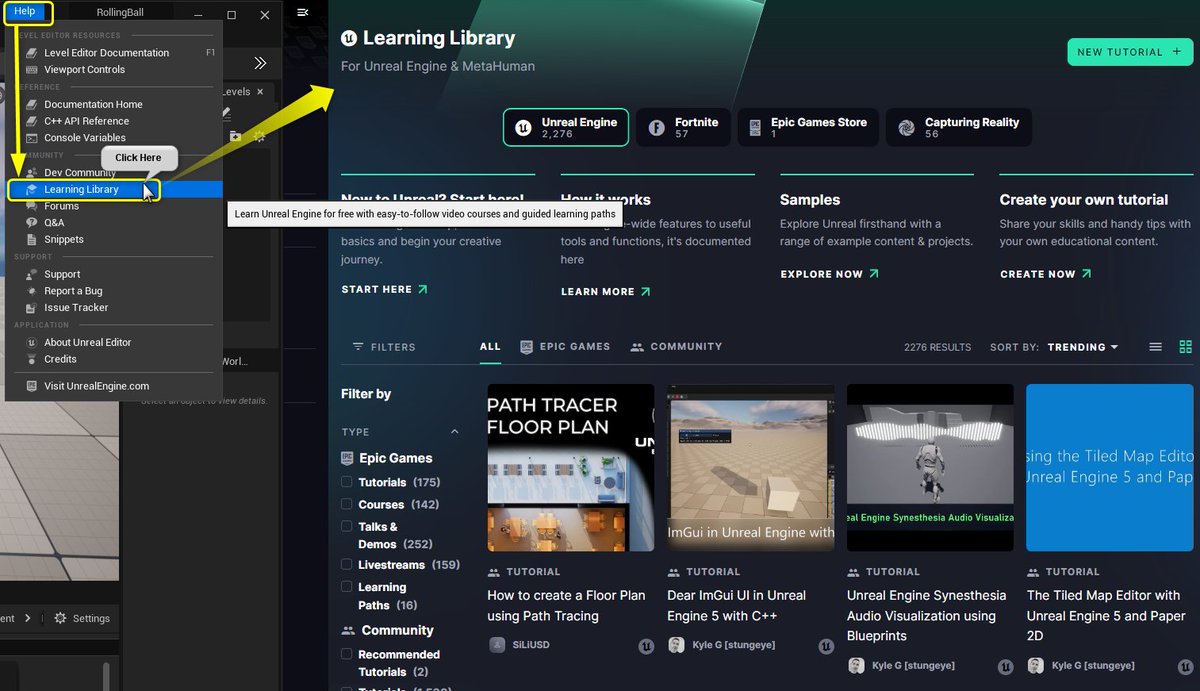Select the Fortnite 57 category
Image resolution: width=1200 pixels, height=691 pixels.
[684, 128]
